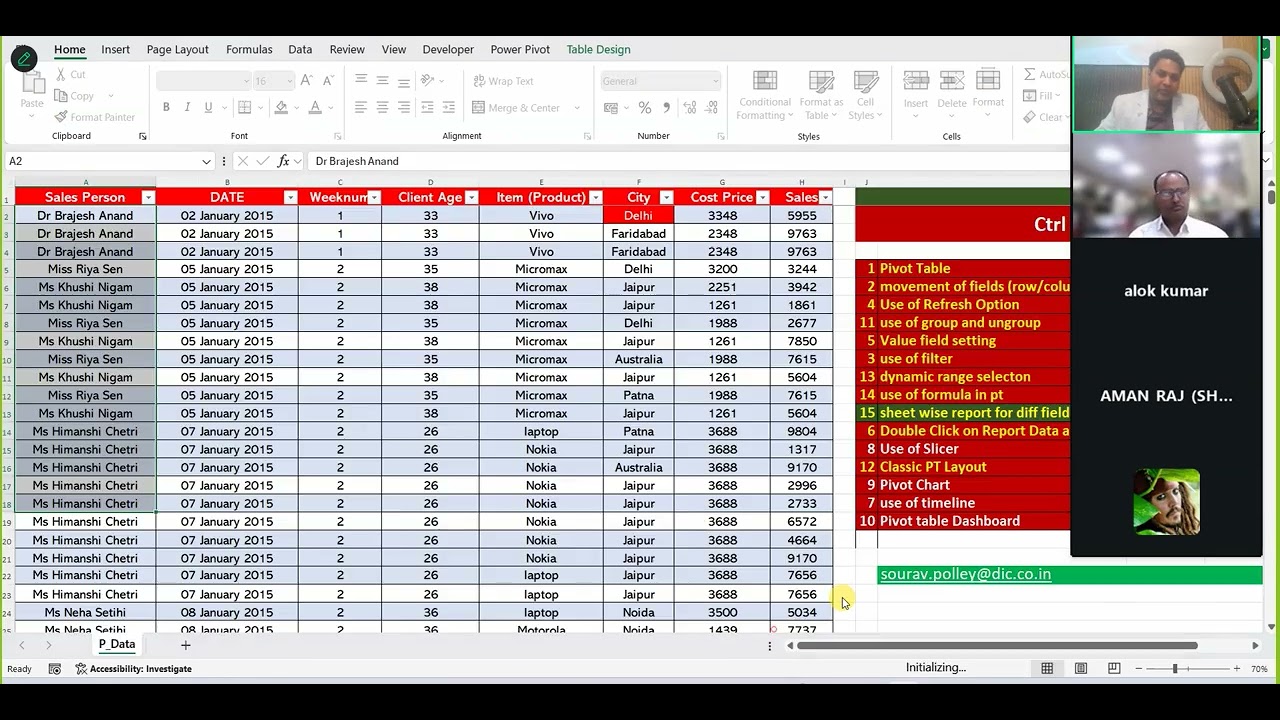1280x720 pixels.
Task: Open Merge & Center dropdown arrow
Action: [x=577, y=108]
